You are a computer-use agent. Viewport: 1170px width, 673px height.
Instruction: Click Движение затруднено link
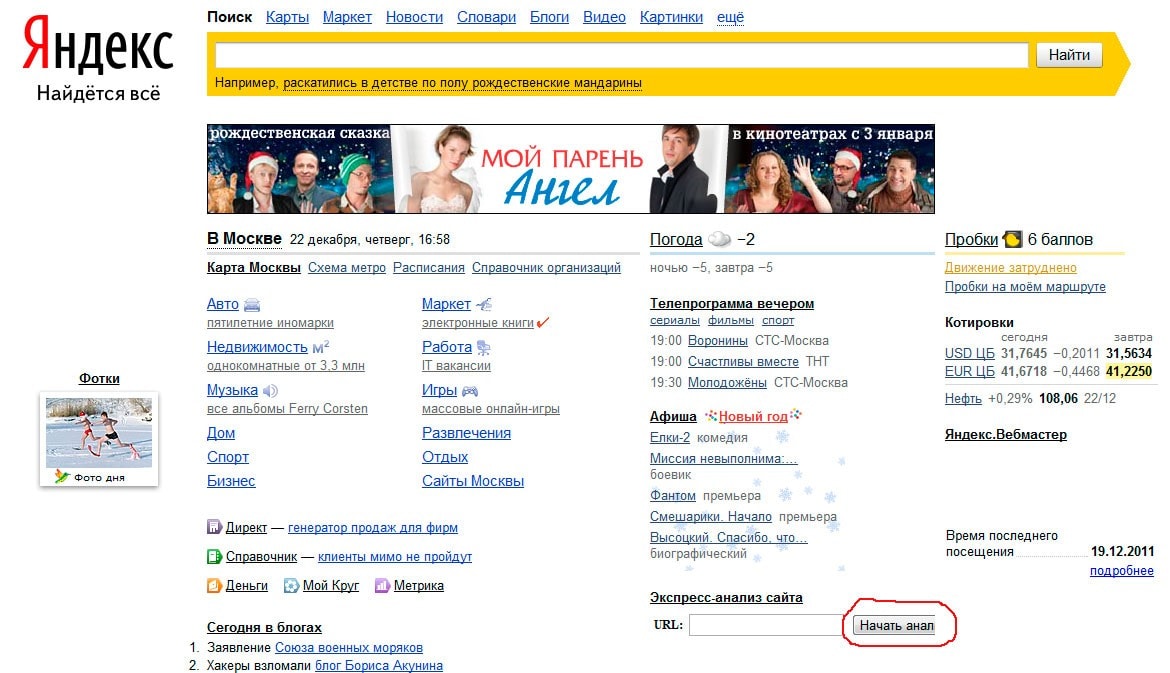click(1011, 268)
